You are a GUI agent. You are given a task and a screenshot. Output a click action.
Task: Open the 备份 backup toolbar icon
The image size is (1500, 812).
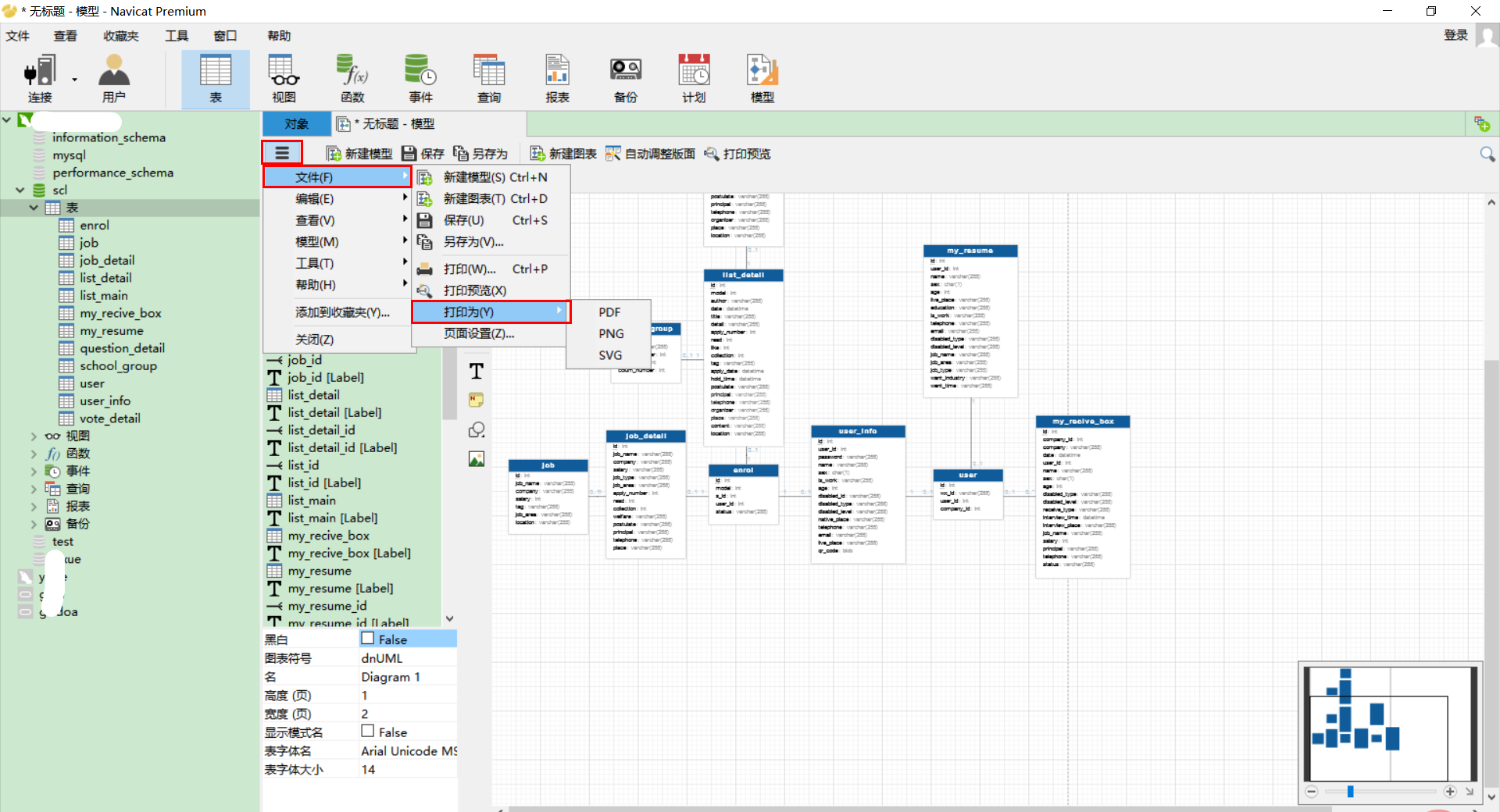[626, 79]
